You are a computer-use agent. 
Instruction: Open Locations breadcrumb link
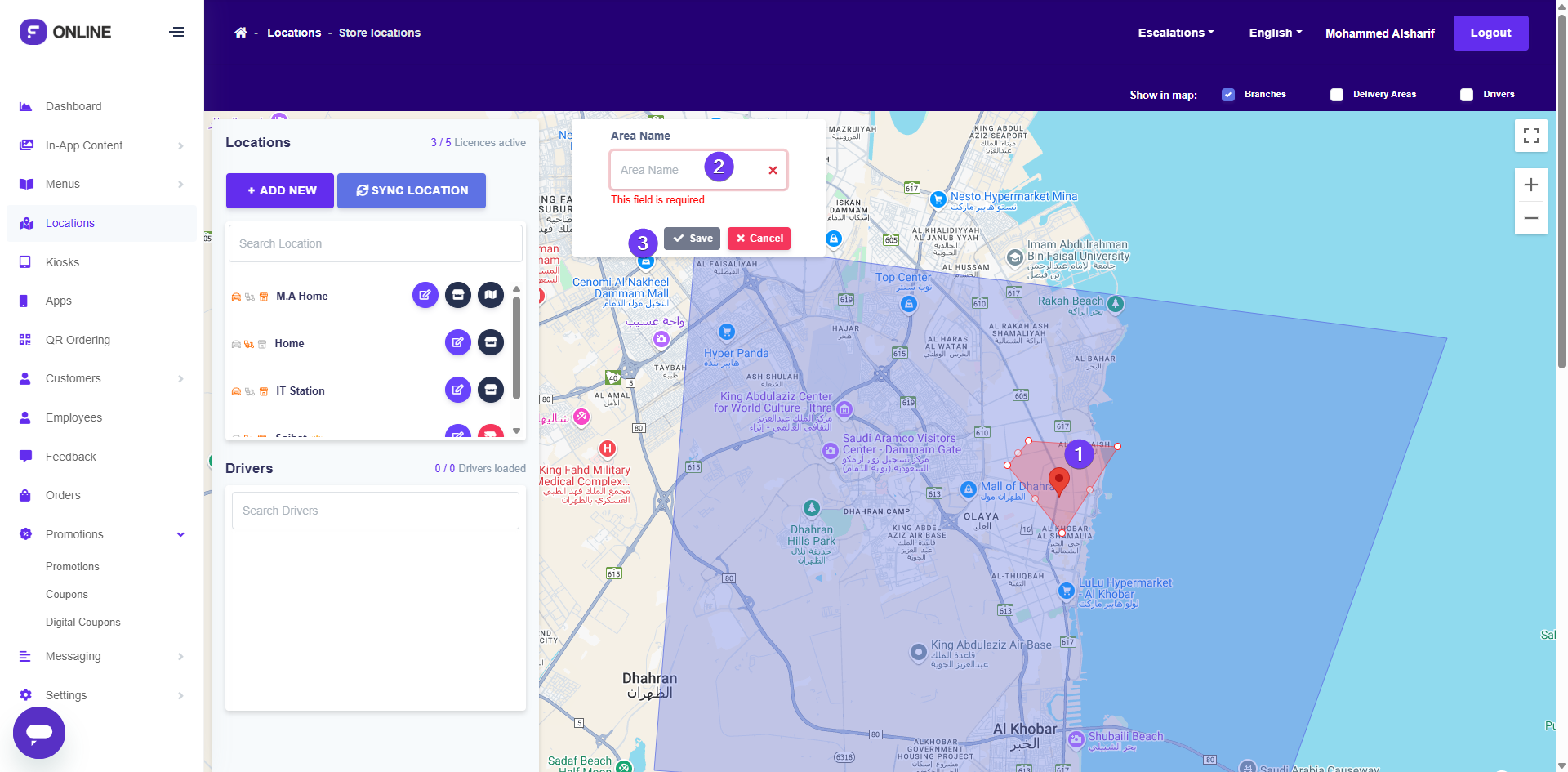tap(294, 33)
